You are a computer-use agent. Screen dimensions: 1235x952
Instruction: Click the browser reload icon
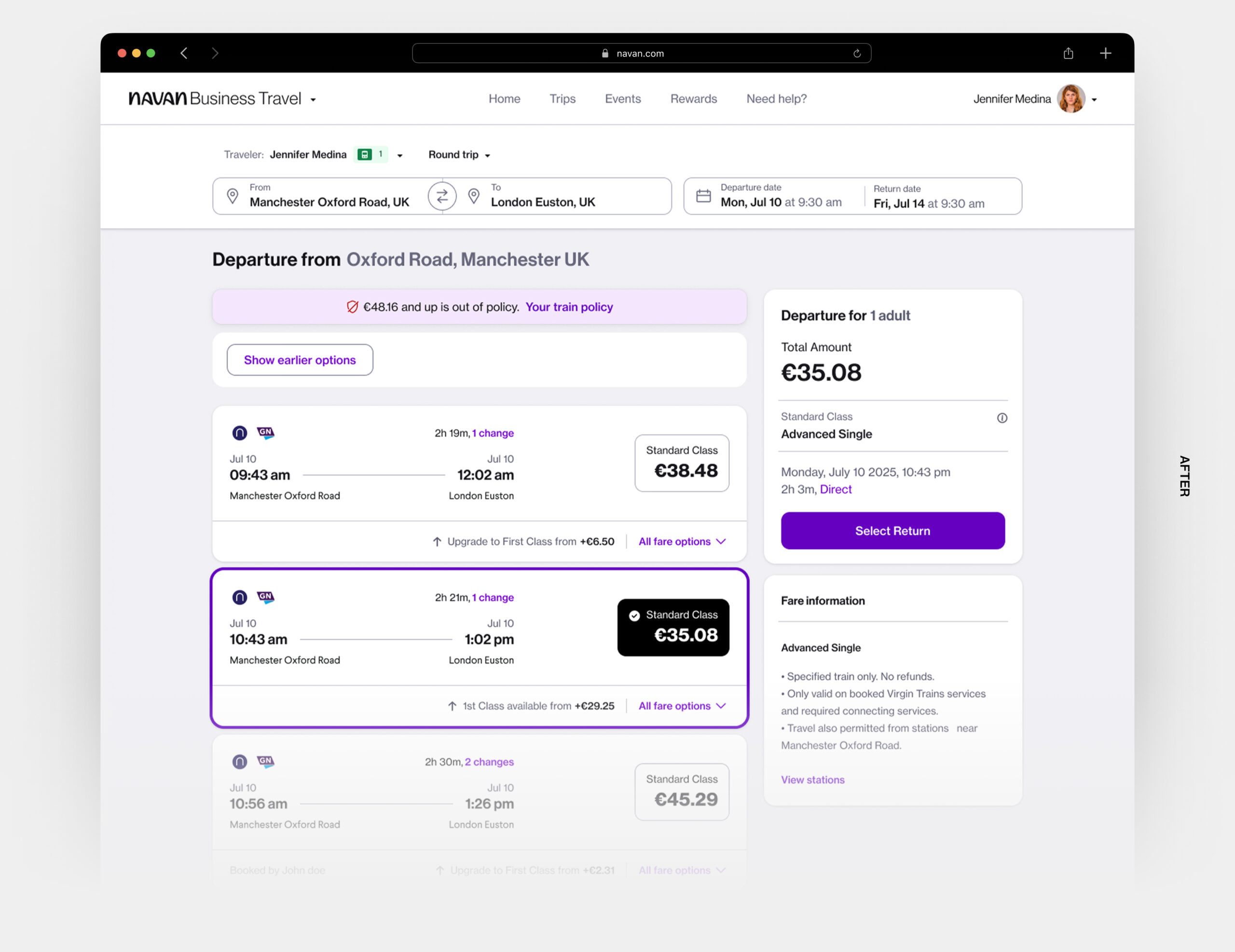[x=857, y=53]
